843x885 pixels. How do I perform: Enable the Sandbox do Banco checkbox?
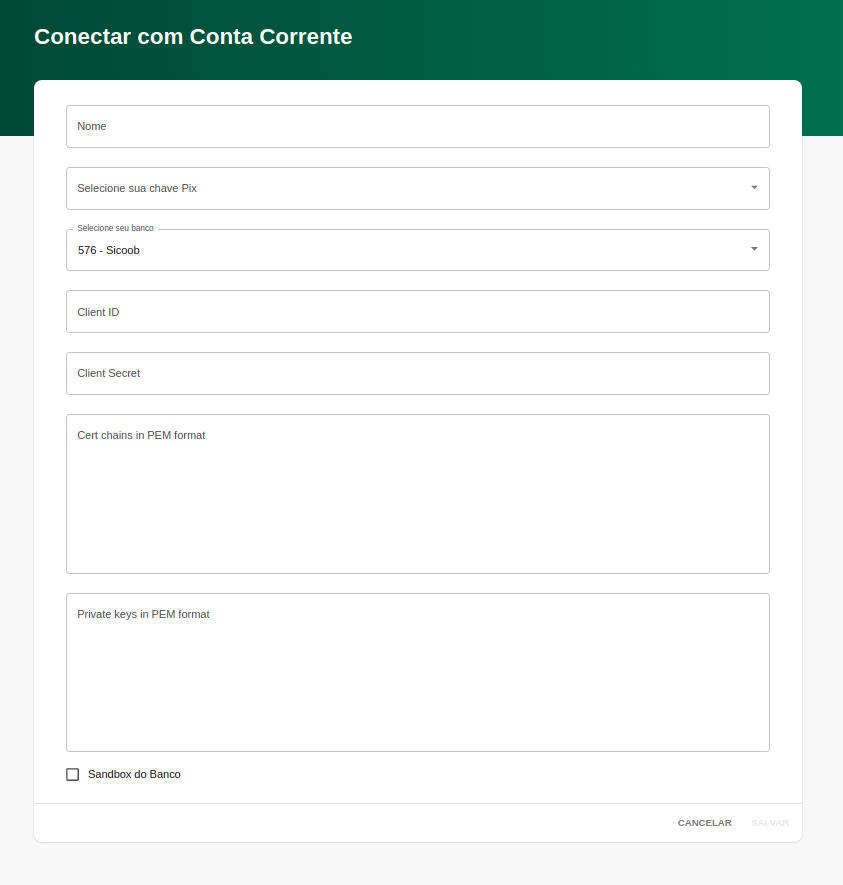coord(72,774)
